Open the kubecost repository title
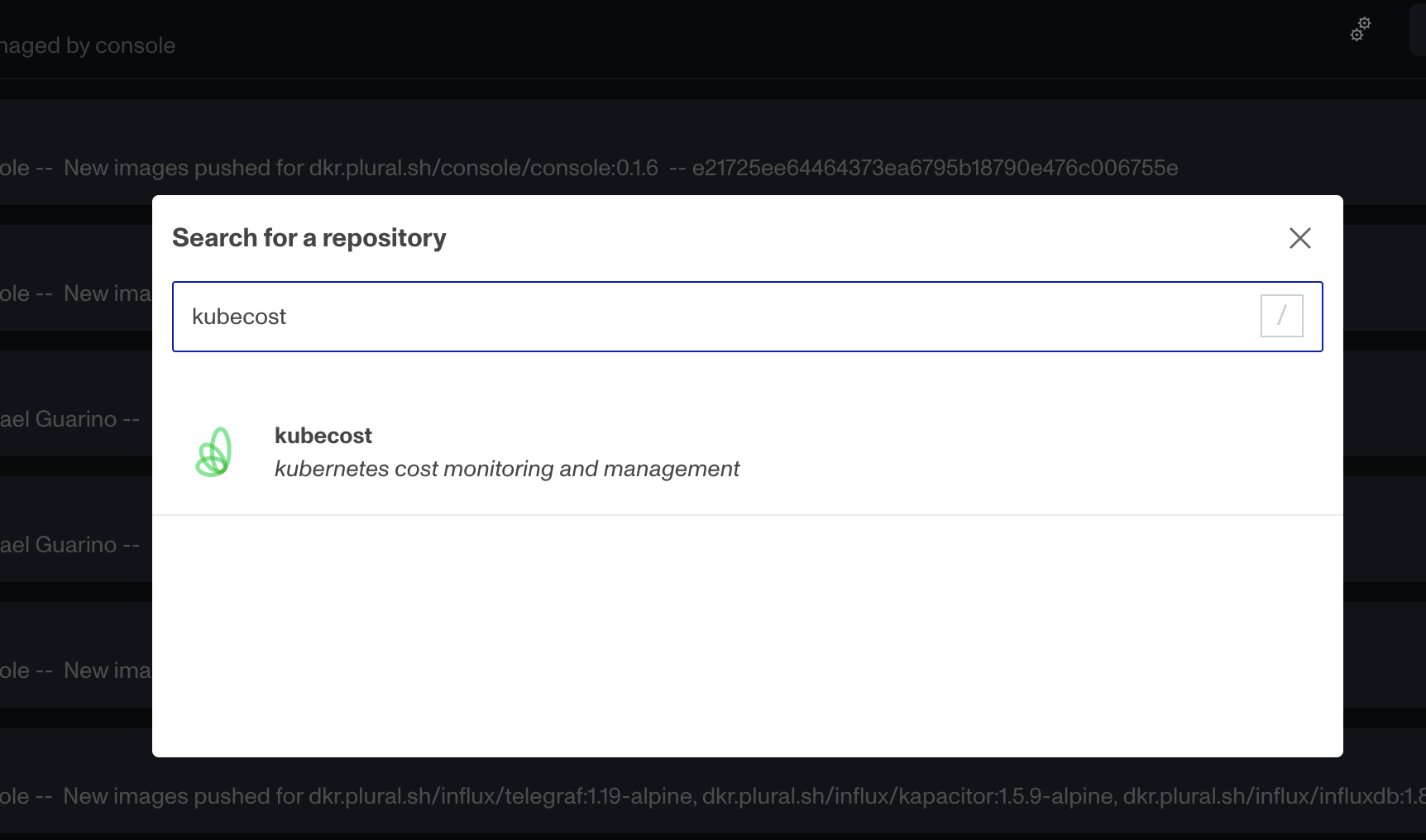1426x840 pixels. pyautogui.click(x=323, y=436)
